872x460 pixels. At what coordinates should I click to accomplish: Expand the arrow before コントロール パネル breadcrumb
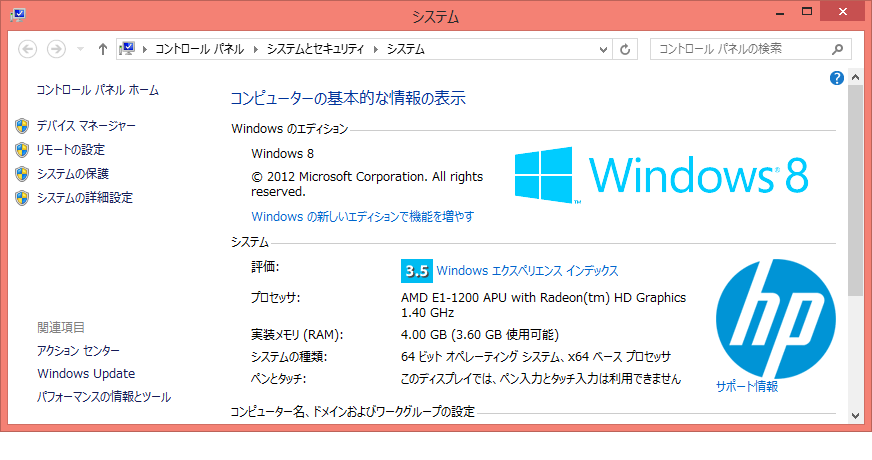coord(145,49)
